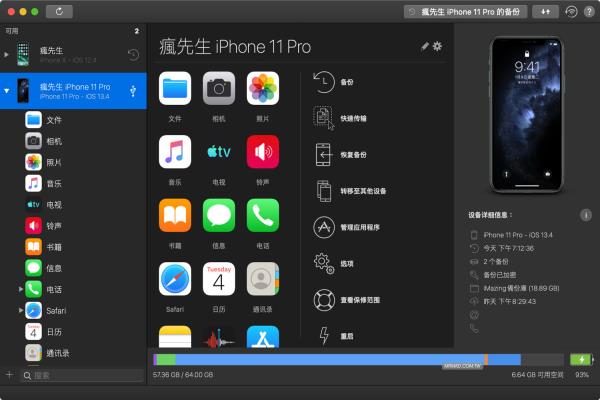The width and height of the screenshot is (600, 400).
Task: Click the 备份已加密 detail row
Action: pyautogui.click(x=493, y=275)
